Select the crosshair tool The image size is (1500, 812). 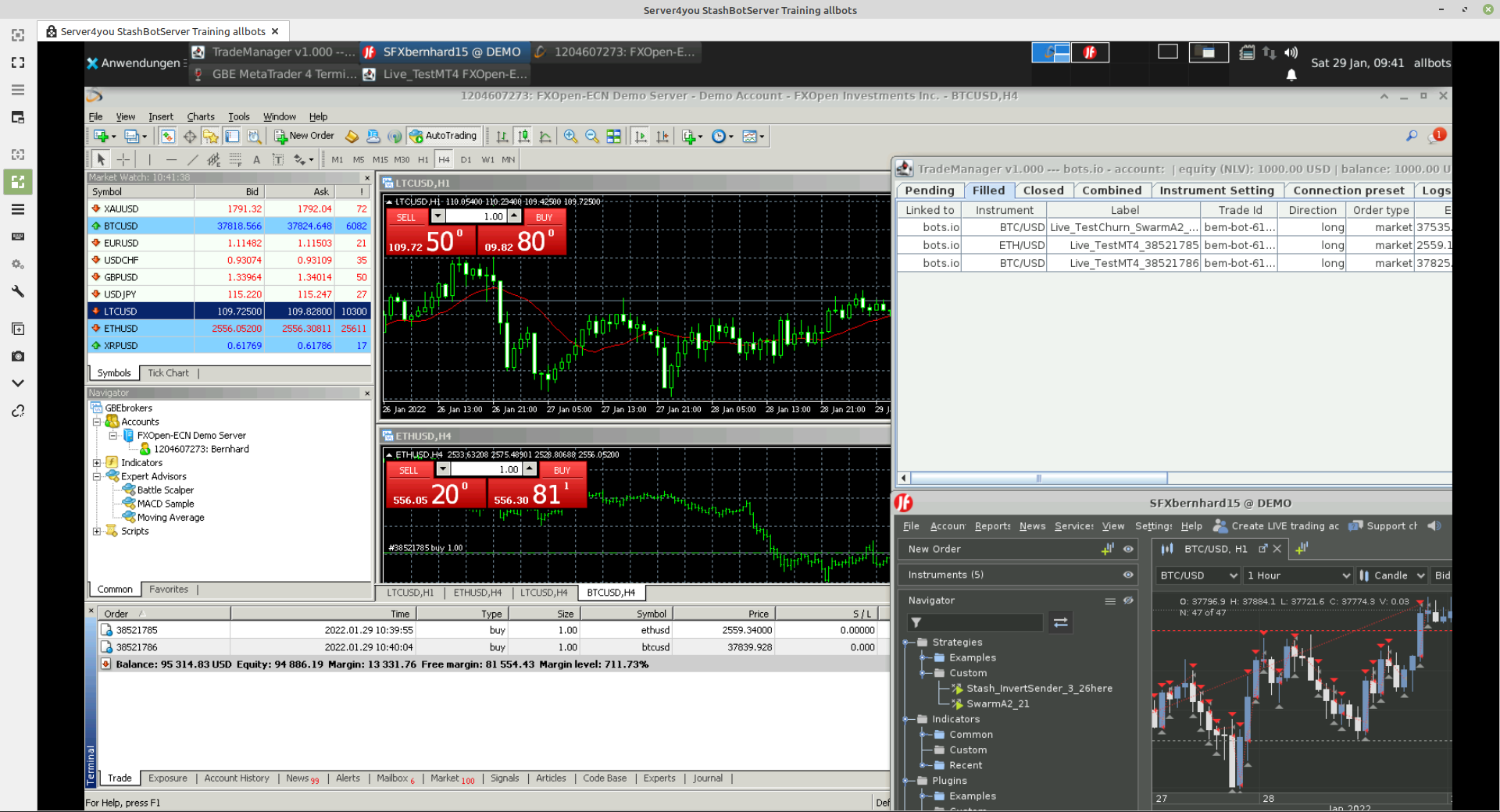tap(123, 159)
